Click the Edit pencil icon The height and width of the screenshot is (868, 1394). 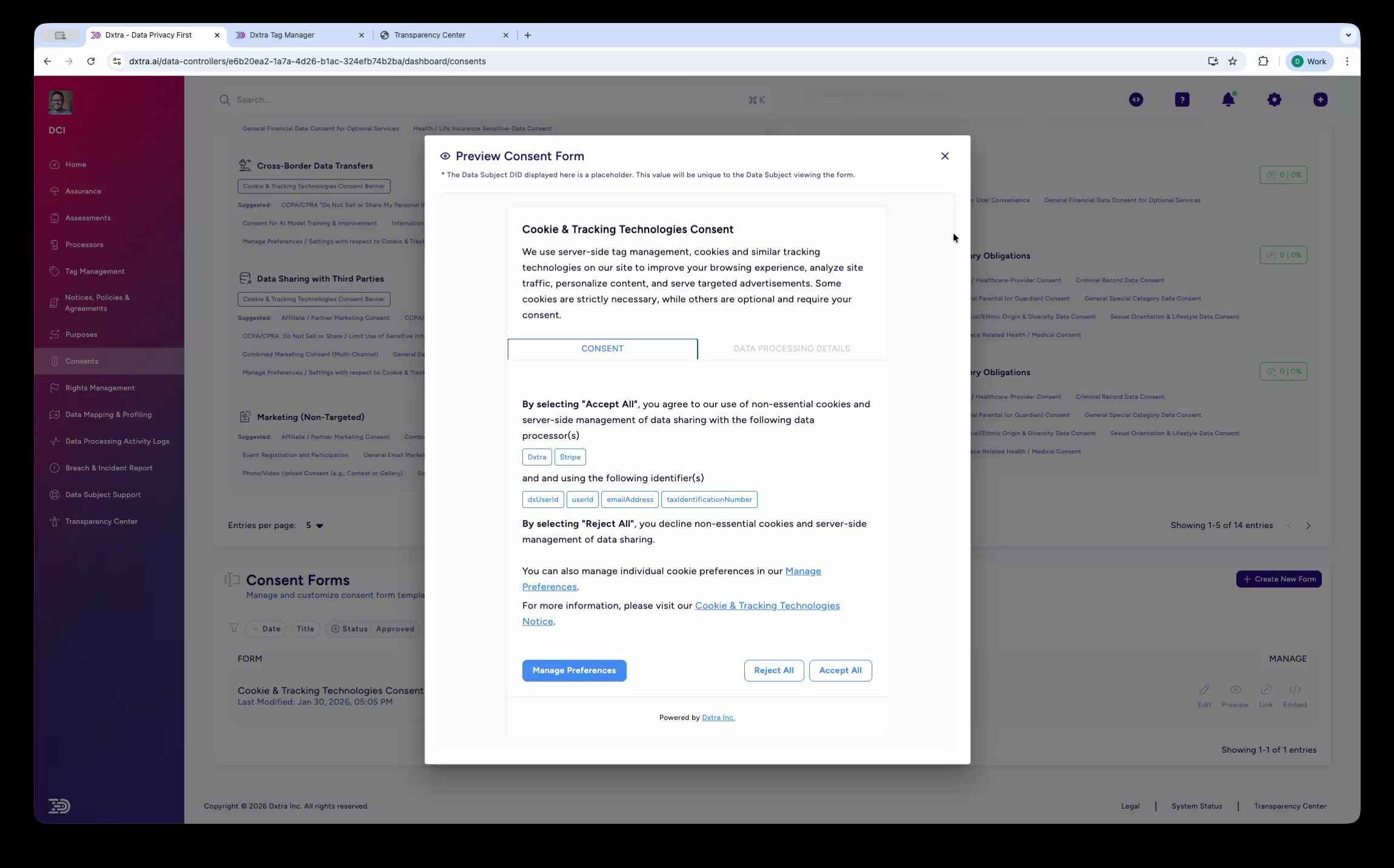(x=1204, y=690)
